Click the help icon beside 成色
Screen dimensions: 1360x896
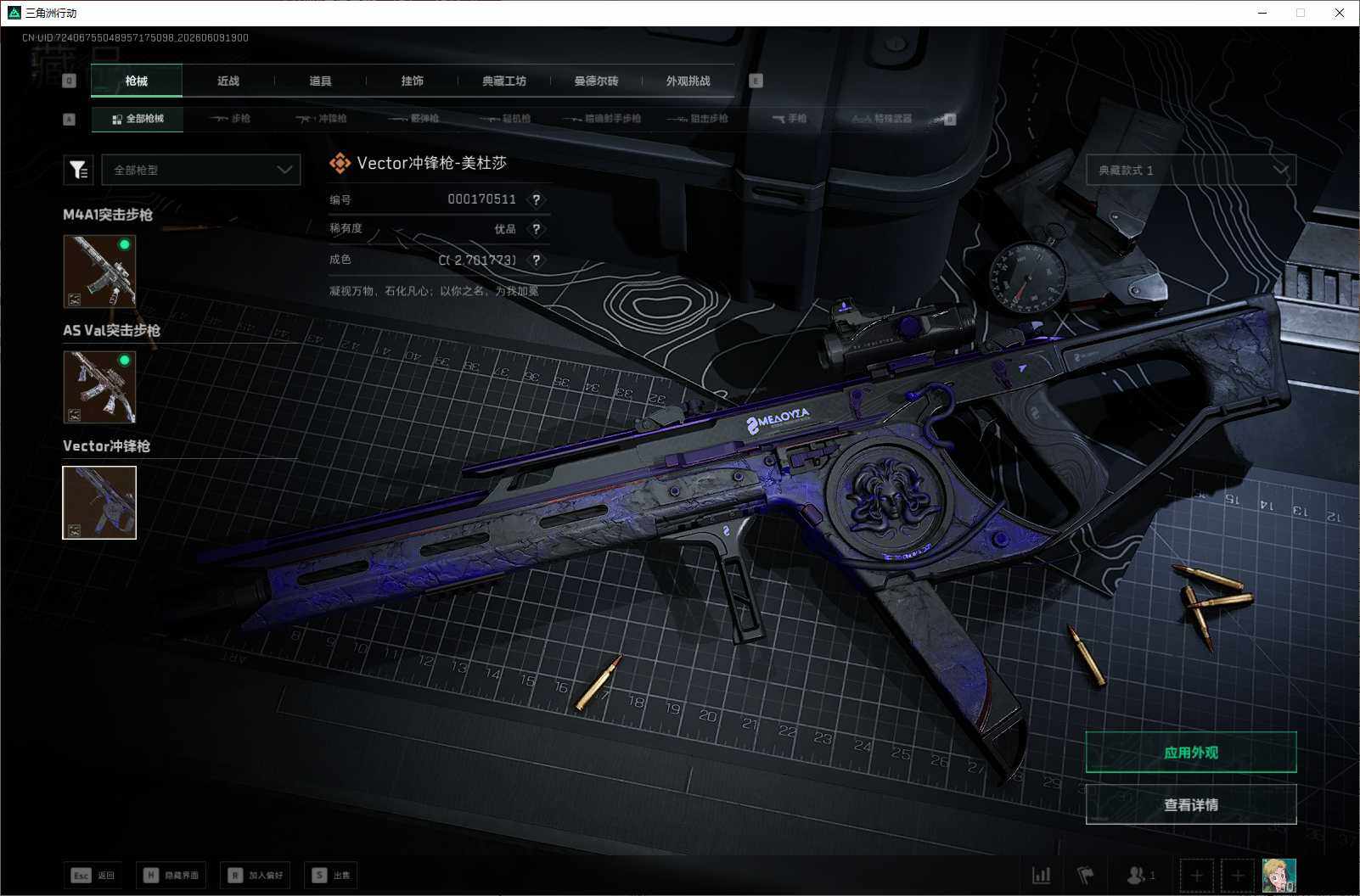point(536,260)
